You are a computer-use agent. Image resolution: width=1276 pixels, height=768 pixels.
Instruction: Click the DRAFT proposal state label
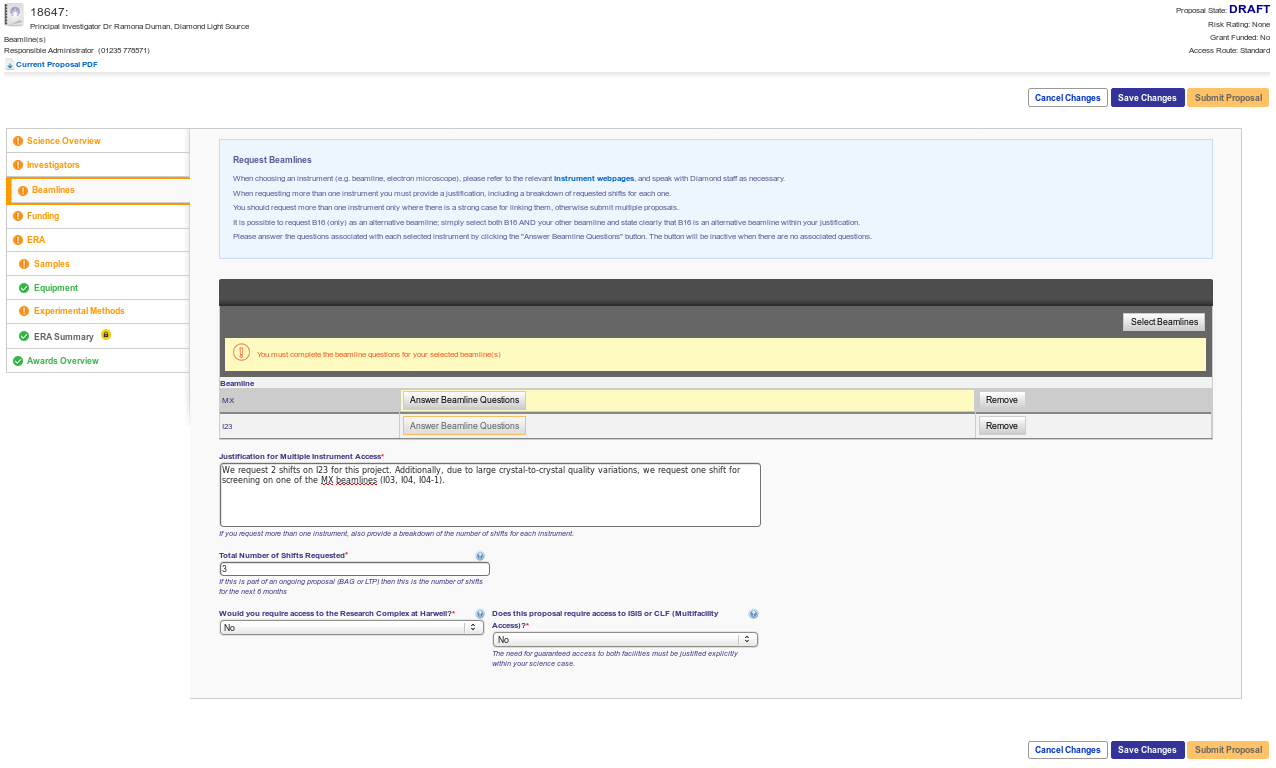point(1249,9)
